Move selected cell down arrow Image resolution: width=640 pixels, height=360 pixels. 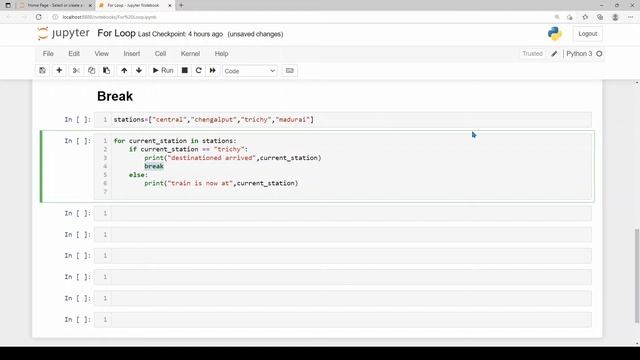coord(139,71)
